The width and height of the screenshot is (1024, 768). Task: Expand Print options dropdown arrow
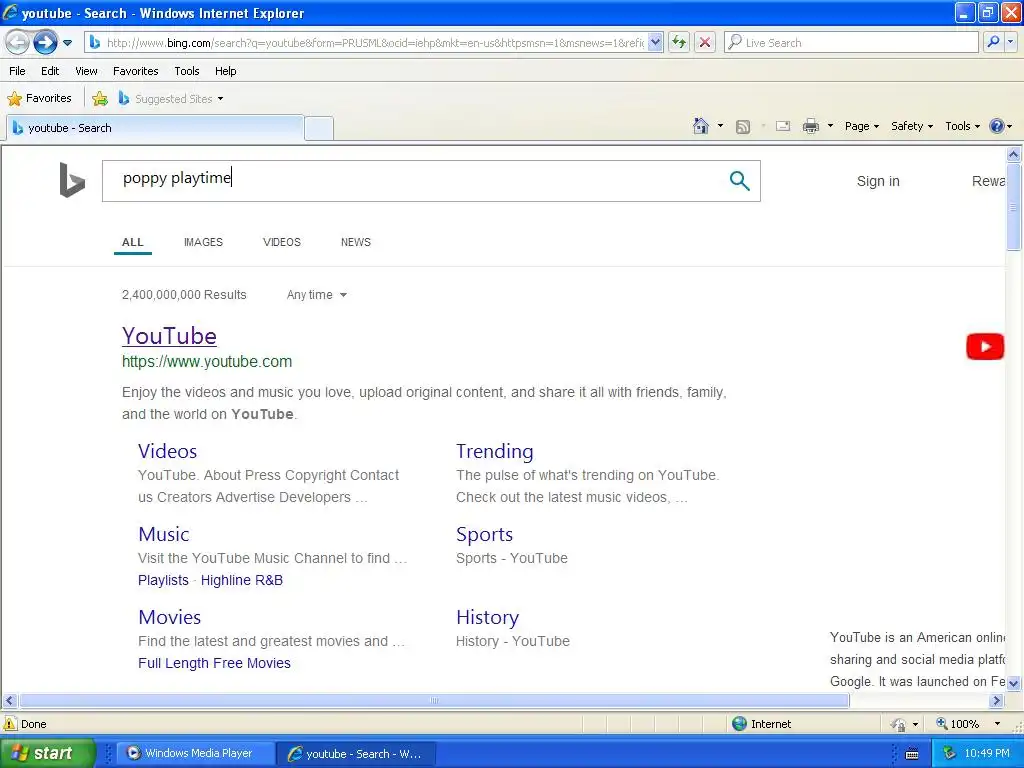[x=830, y=126]
